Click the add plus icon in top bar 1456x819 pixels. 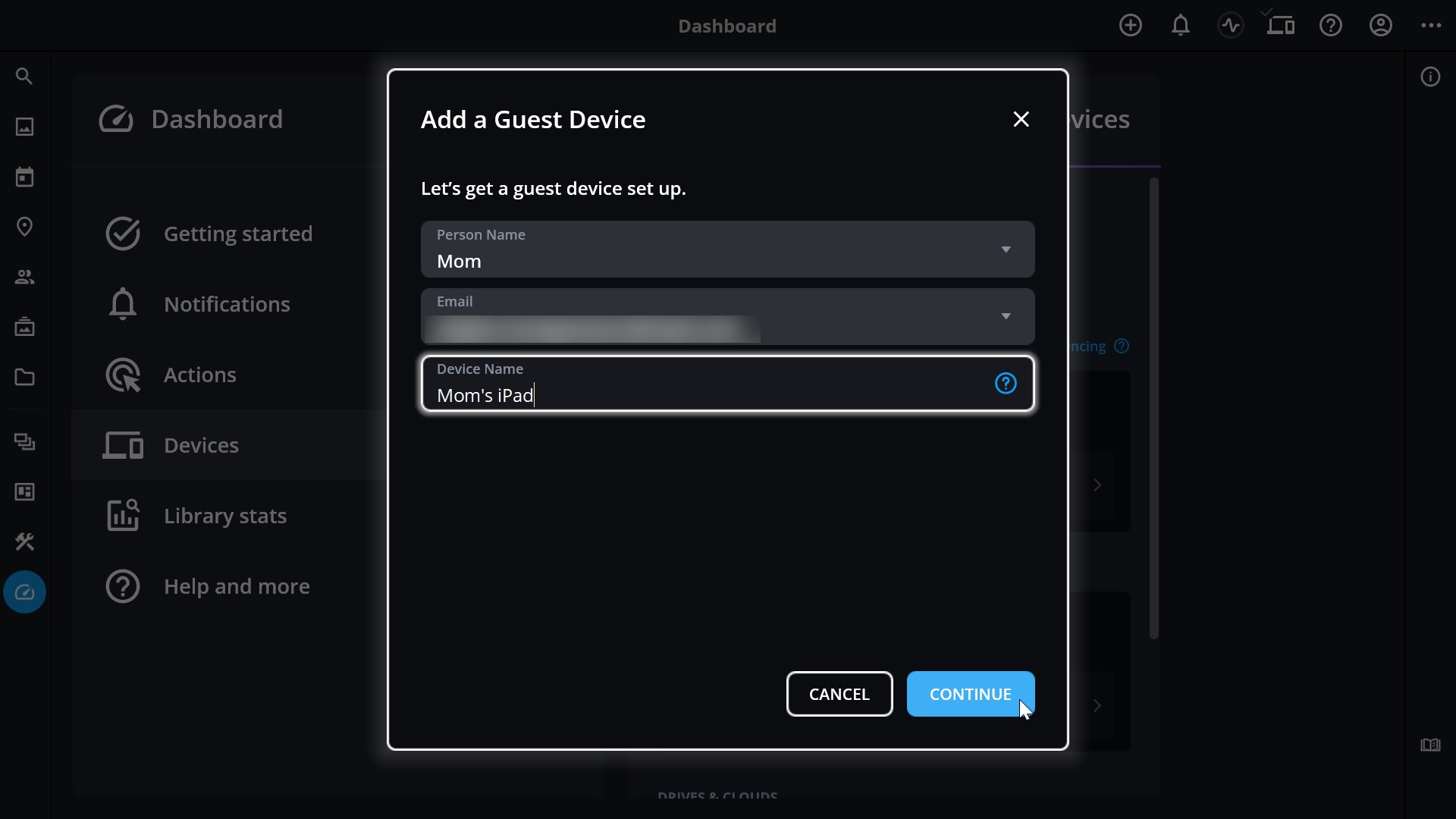1130,26
